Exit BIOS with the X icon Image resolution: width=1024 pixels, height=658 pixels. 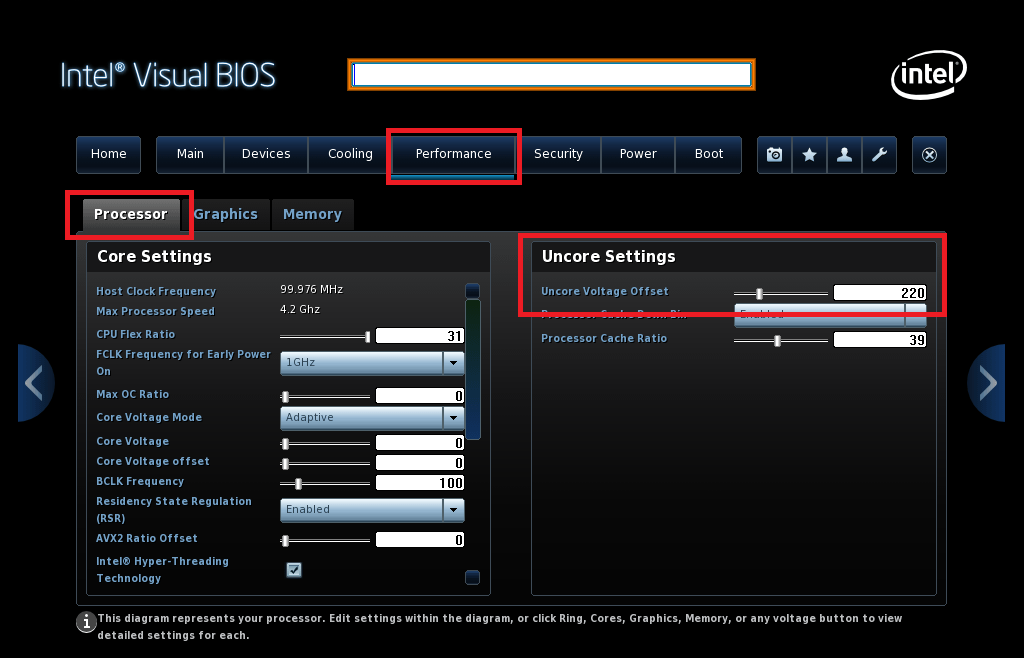(x=929, y=155)
